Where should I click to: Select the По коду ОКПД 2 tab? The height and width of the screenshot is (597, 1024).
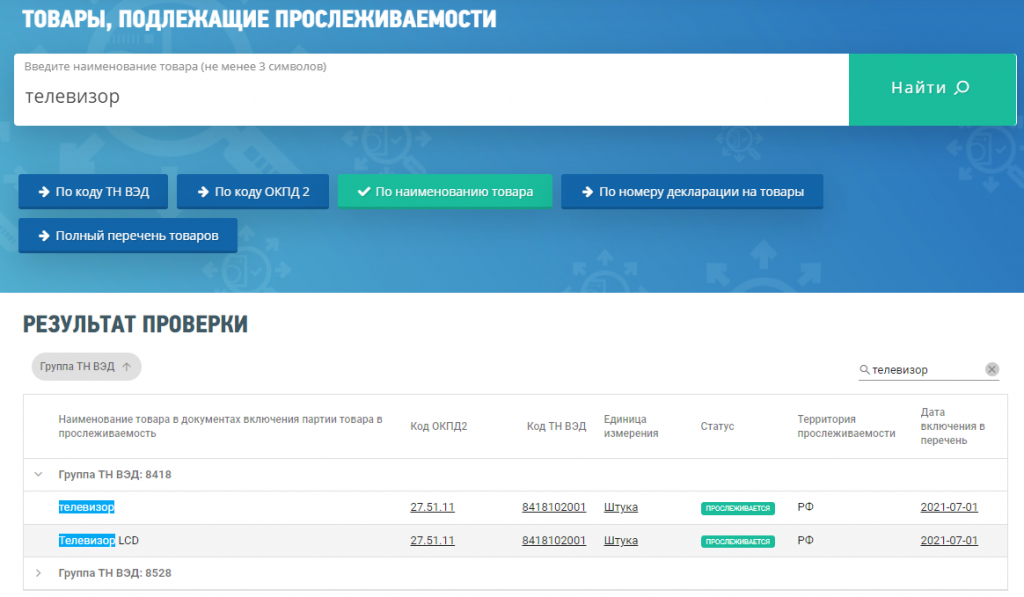[253, 192]
